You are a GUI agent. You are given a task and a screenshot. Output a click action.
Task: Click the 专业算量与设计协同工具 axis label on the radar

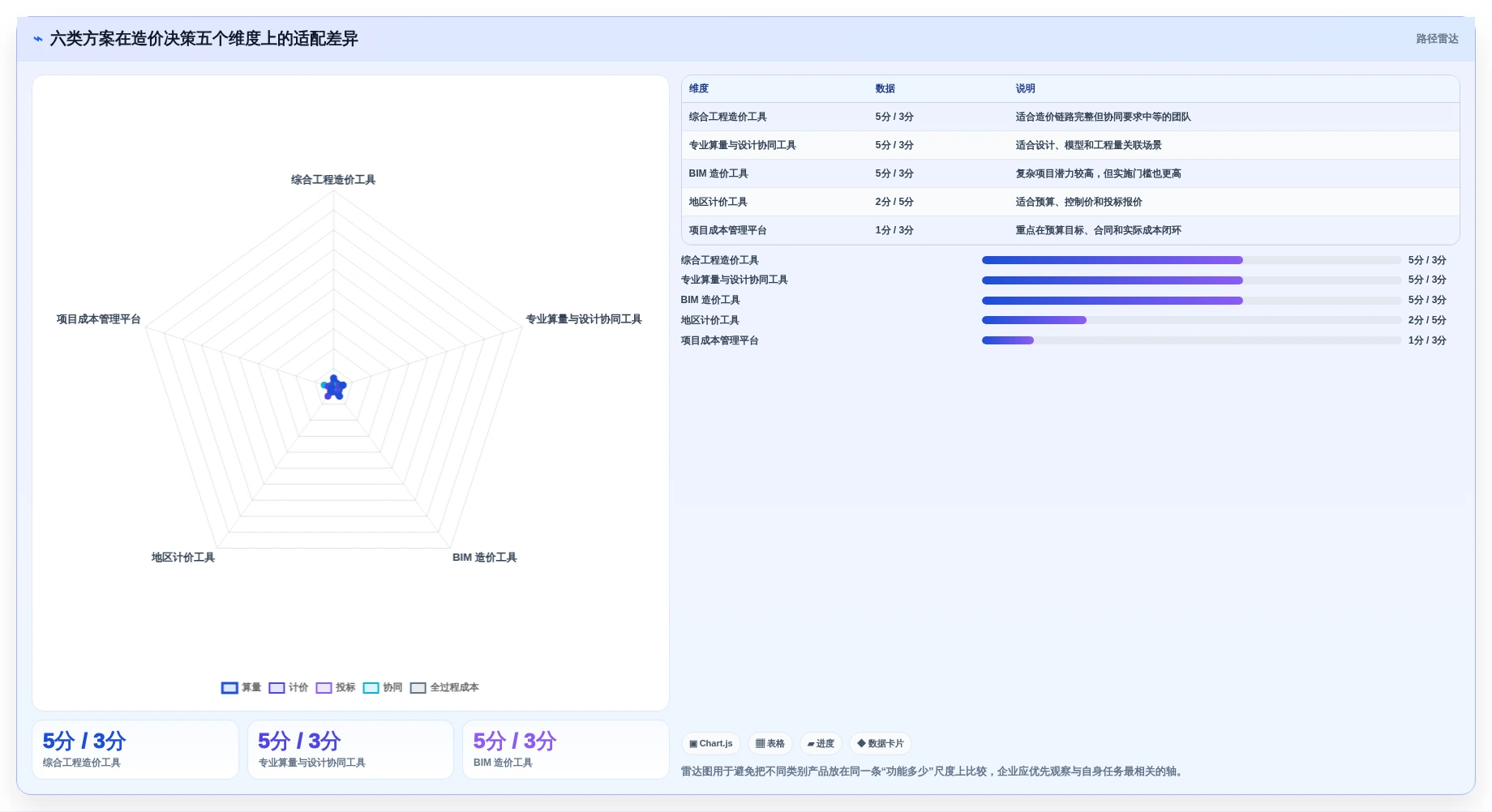coord(584,319)
